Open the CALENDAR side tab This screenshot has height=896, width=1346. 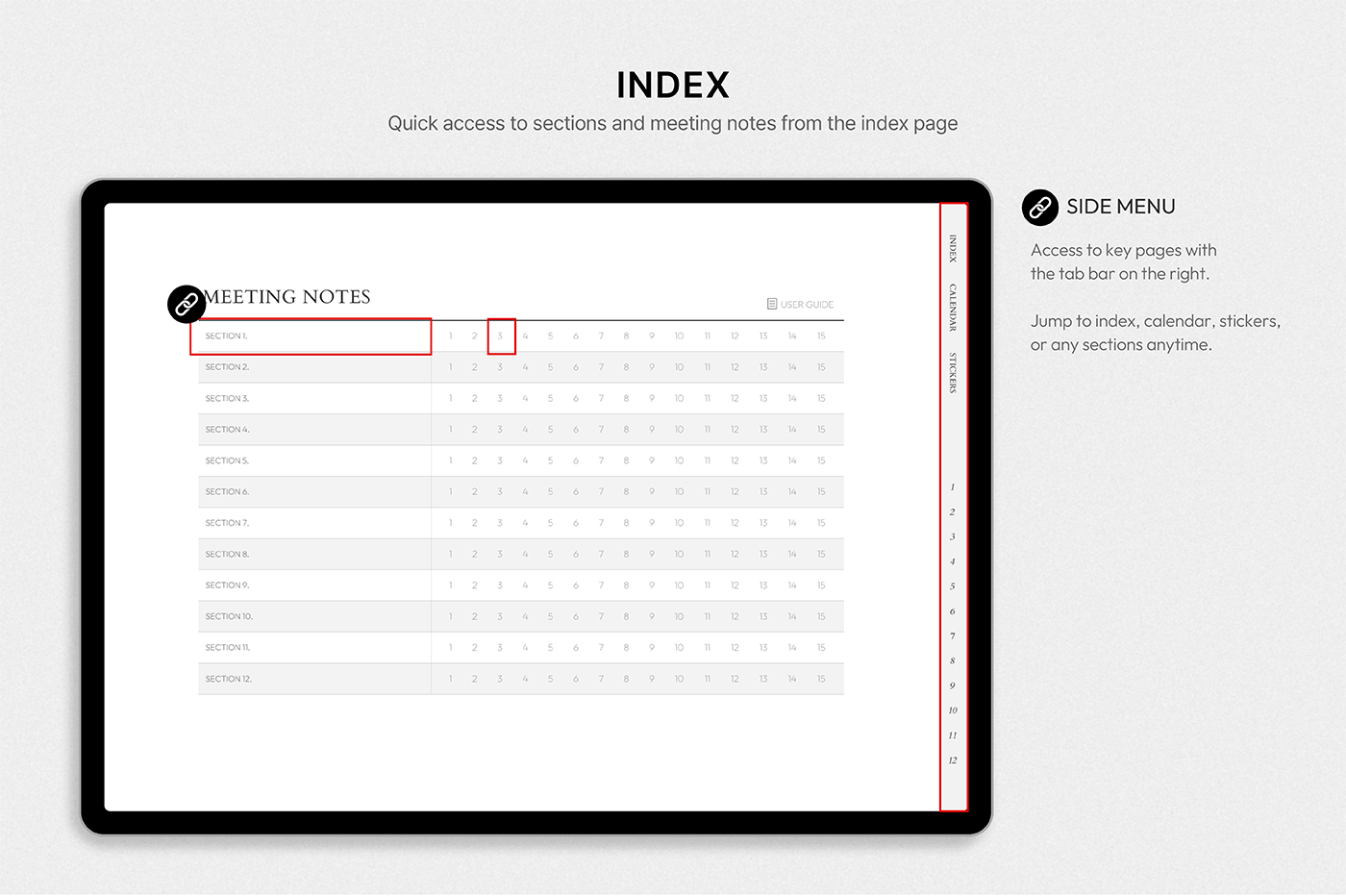953,308
